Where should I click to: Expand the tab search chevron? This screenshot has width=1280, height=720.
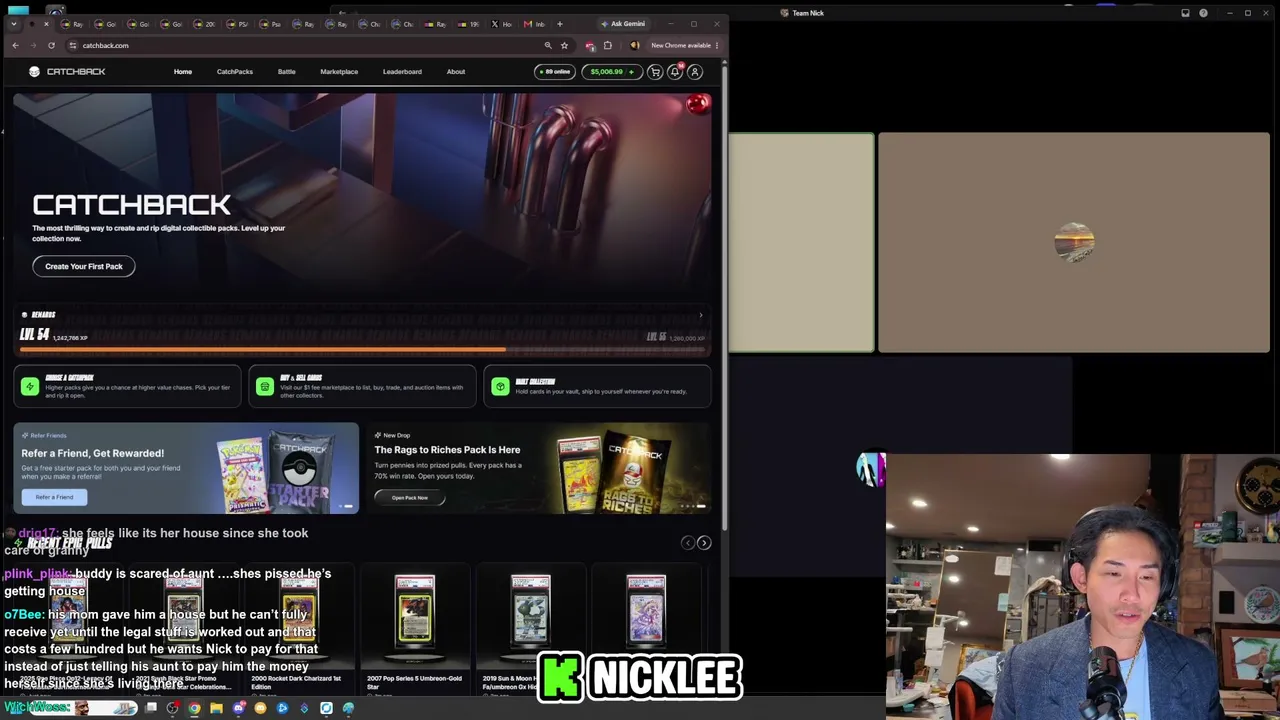(x=15, y=24)
